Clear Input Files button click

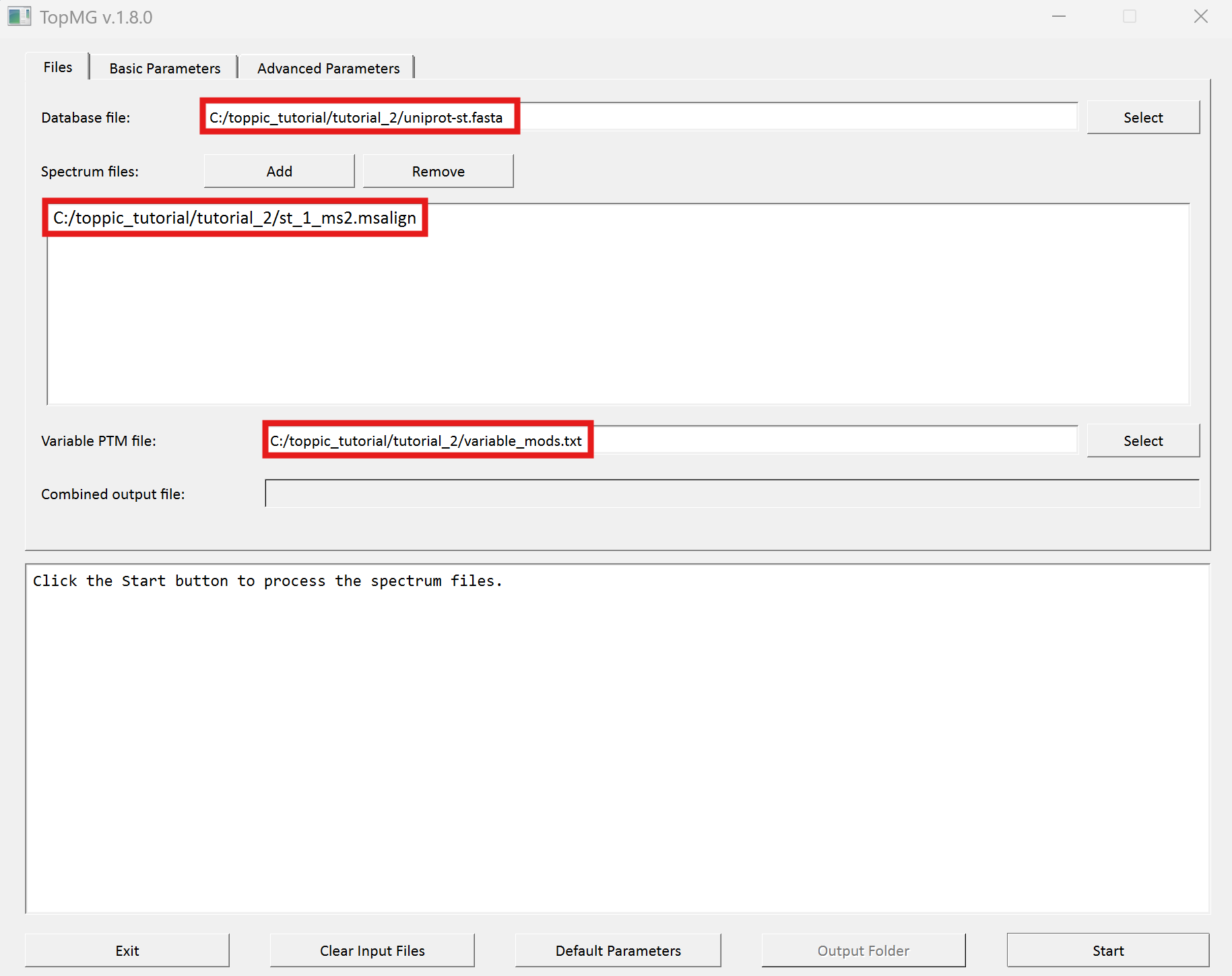pyautogui.click(x=372, y=950)
